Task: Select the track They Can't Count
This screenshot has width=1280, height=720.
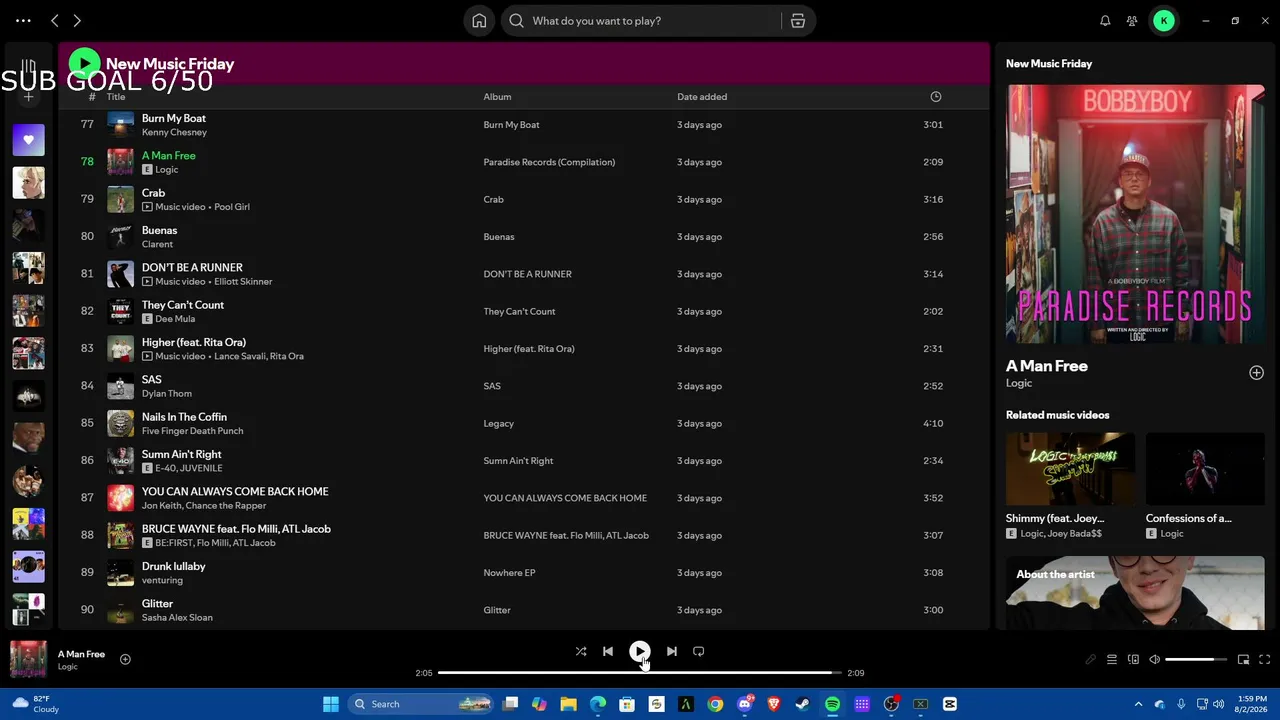Action: tap(183, 305)
